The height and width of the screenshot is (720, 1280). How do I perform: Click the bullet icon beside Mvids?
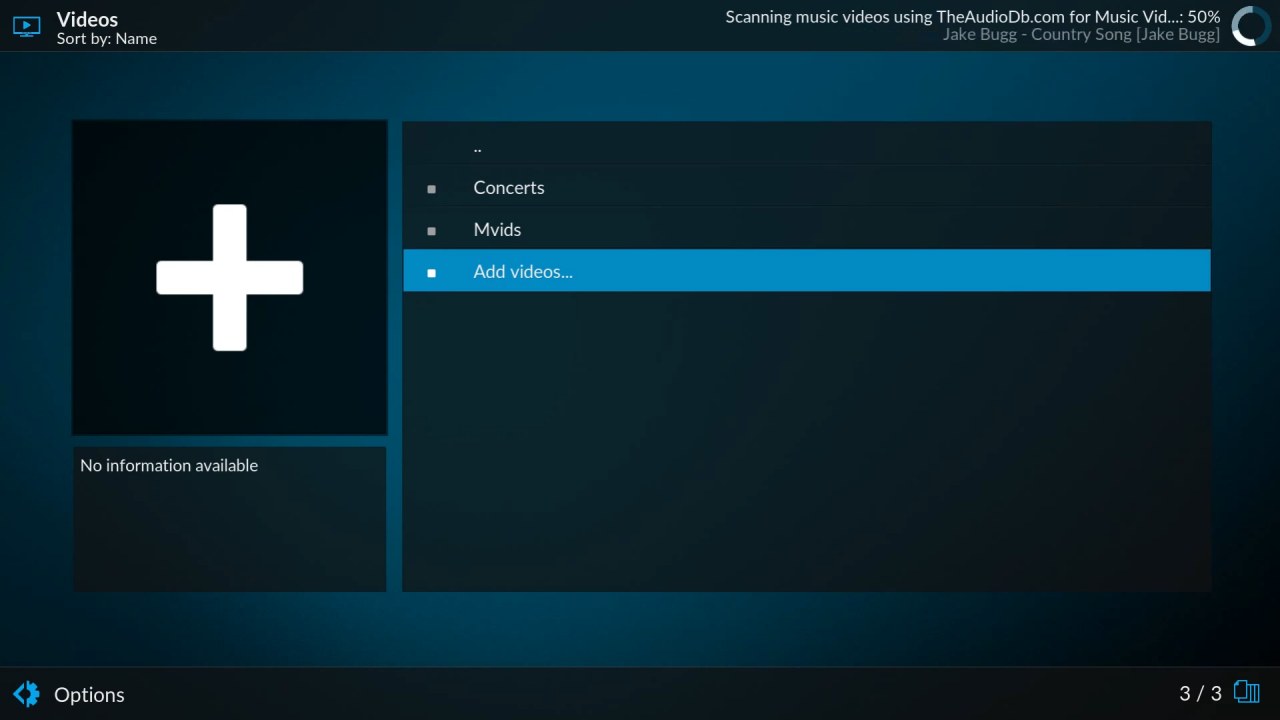coord(432,231)
